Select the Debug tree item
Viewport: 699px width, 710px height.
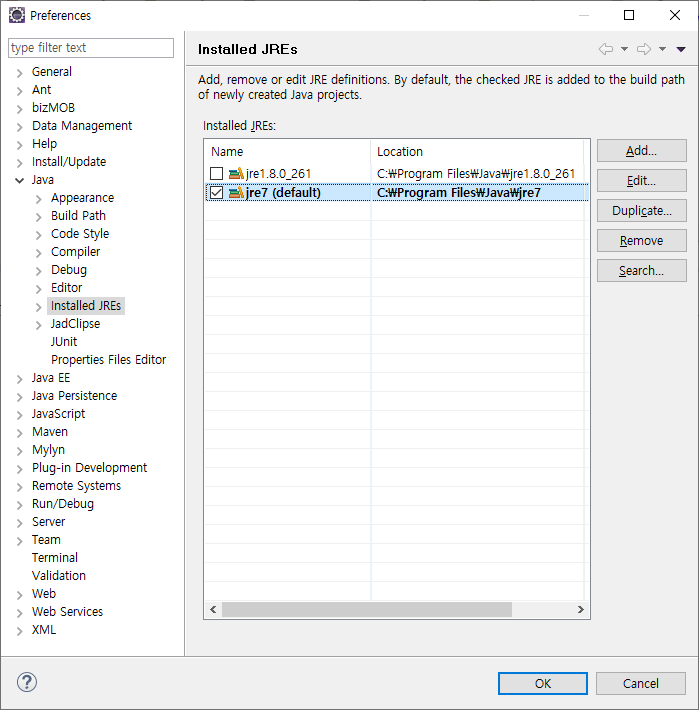tap(69, 270)
